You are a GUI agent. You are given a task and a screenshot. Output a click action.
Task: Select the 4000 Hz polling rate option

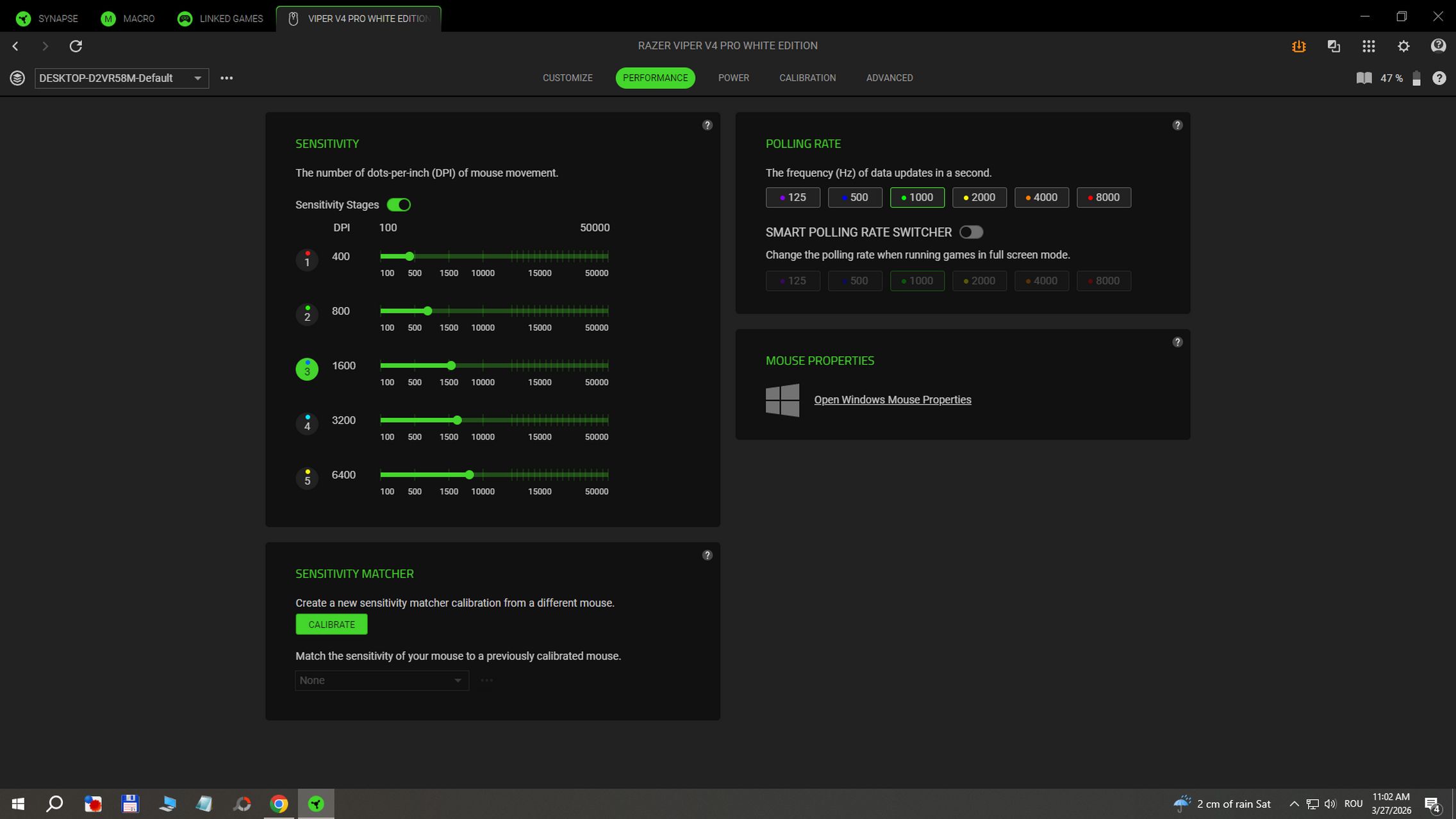1041,197
